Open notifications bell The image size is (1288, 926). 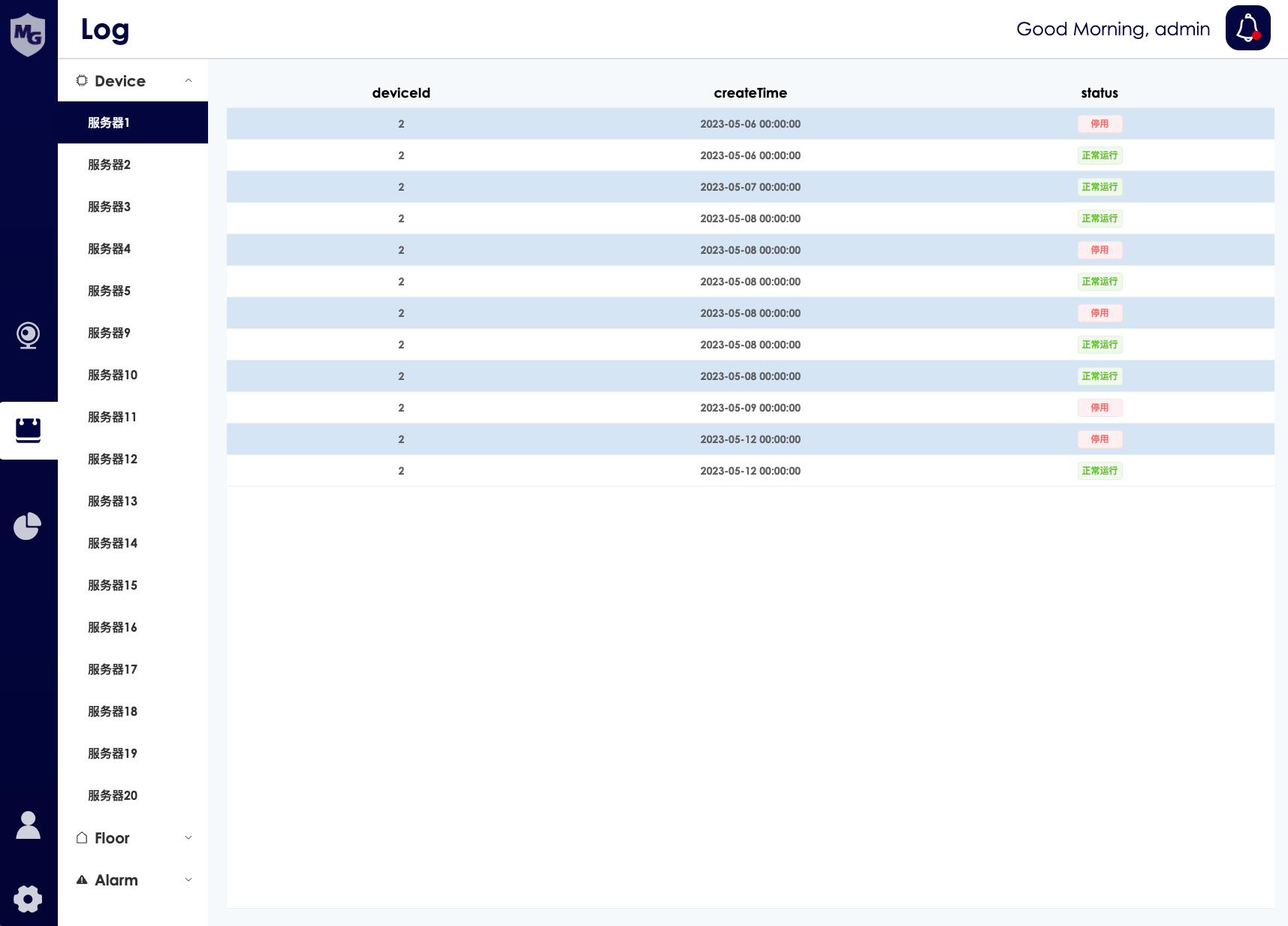click(1247, 29)
